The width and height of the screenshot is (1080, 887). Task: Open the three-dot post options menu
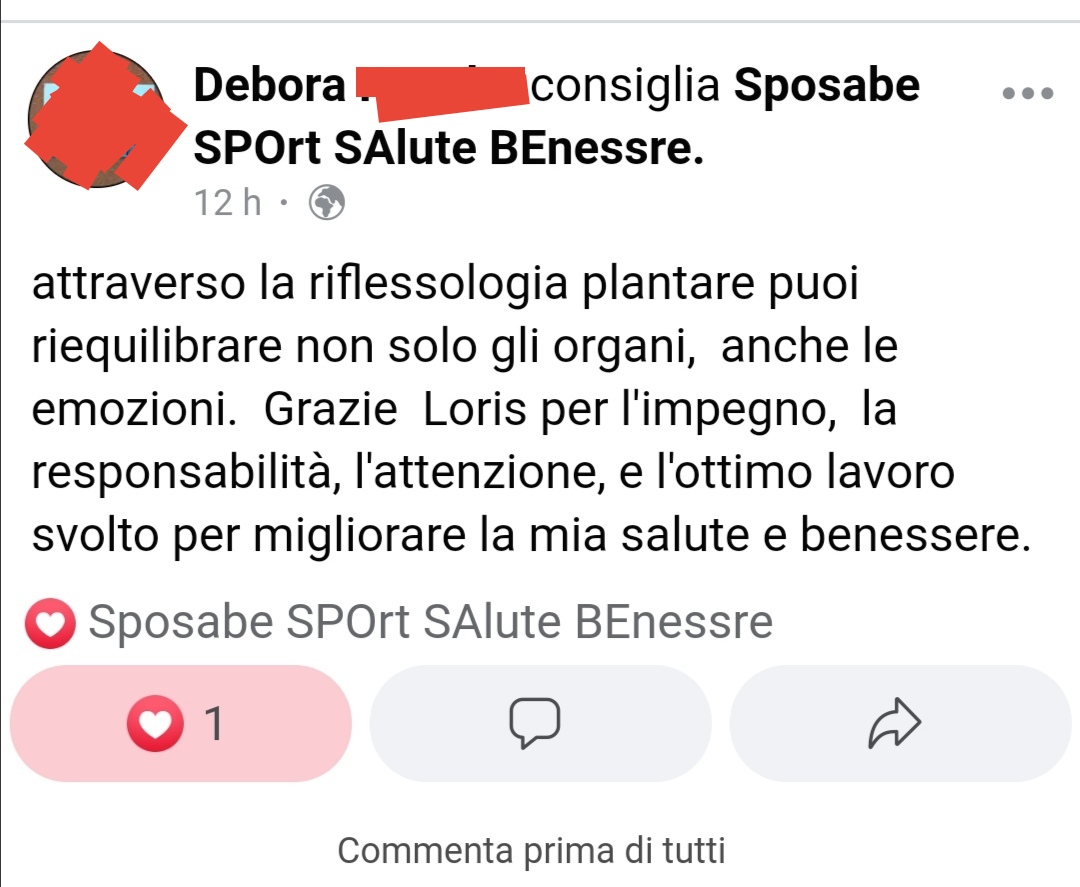click(1028, 93)
